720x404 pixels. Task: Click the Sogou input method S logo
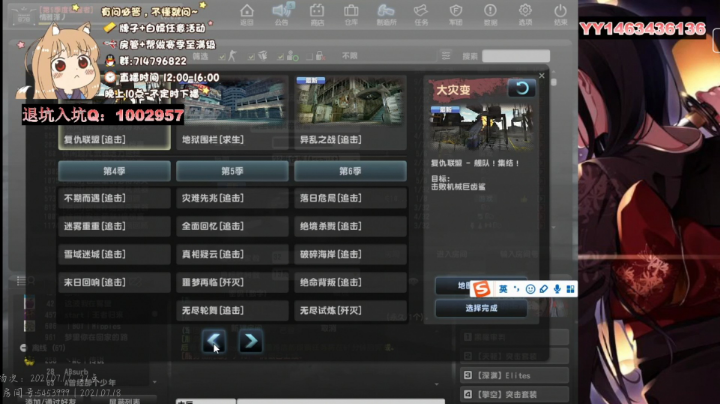pos(481,289)
